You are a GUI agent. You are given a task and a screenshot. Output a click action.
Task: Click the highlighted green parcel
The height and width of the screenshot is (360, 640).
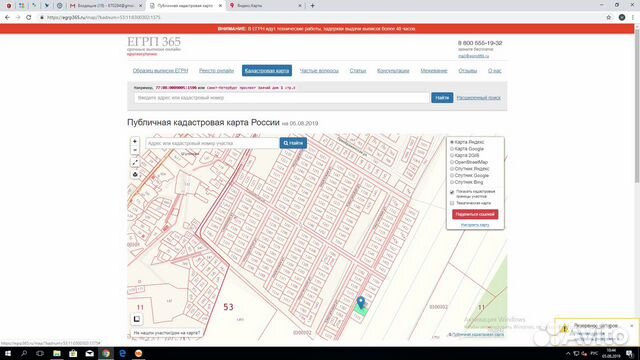[361, 310]
